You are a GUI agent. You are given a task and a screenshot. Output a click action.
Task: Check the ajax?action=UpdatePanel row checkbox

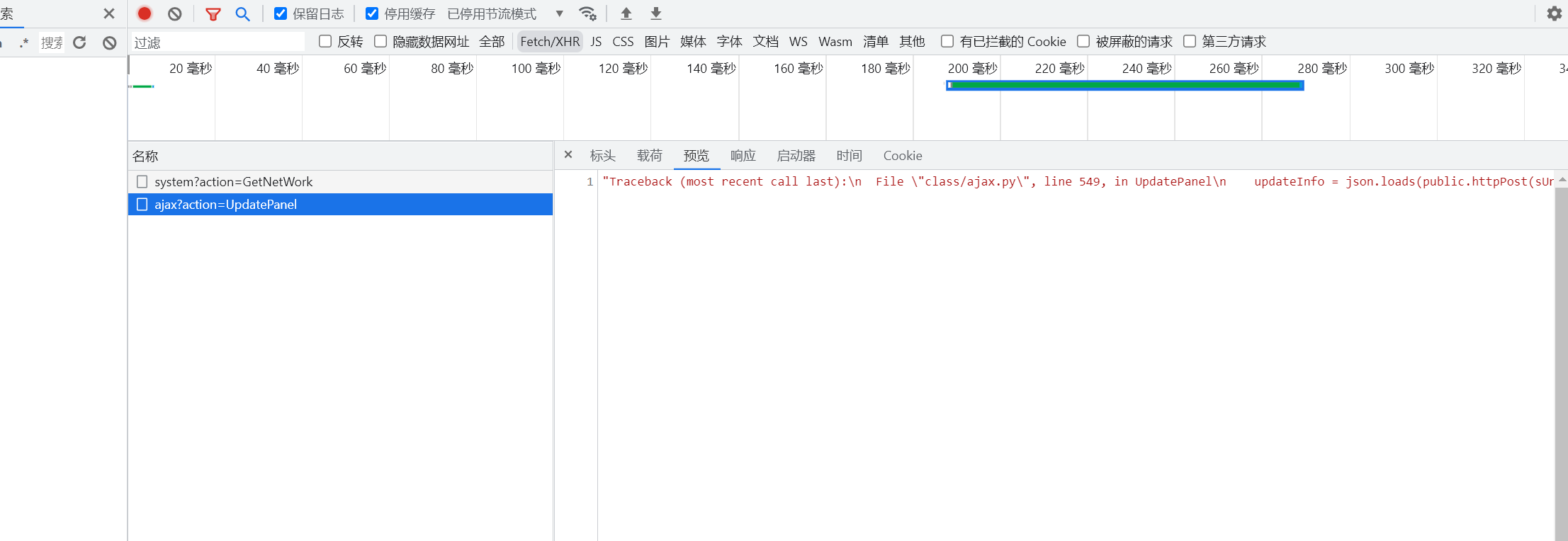[x=142, y=204]
